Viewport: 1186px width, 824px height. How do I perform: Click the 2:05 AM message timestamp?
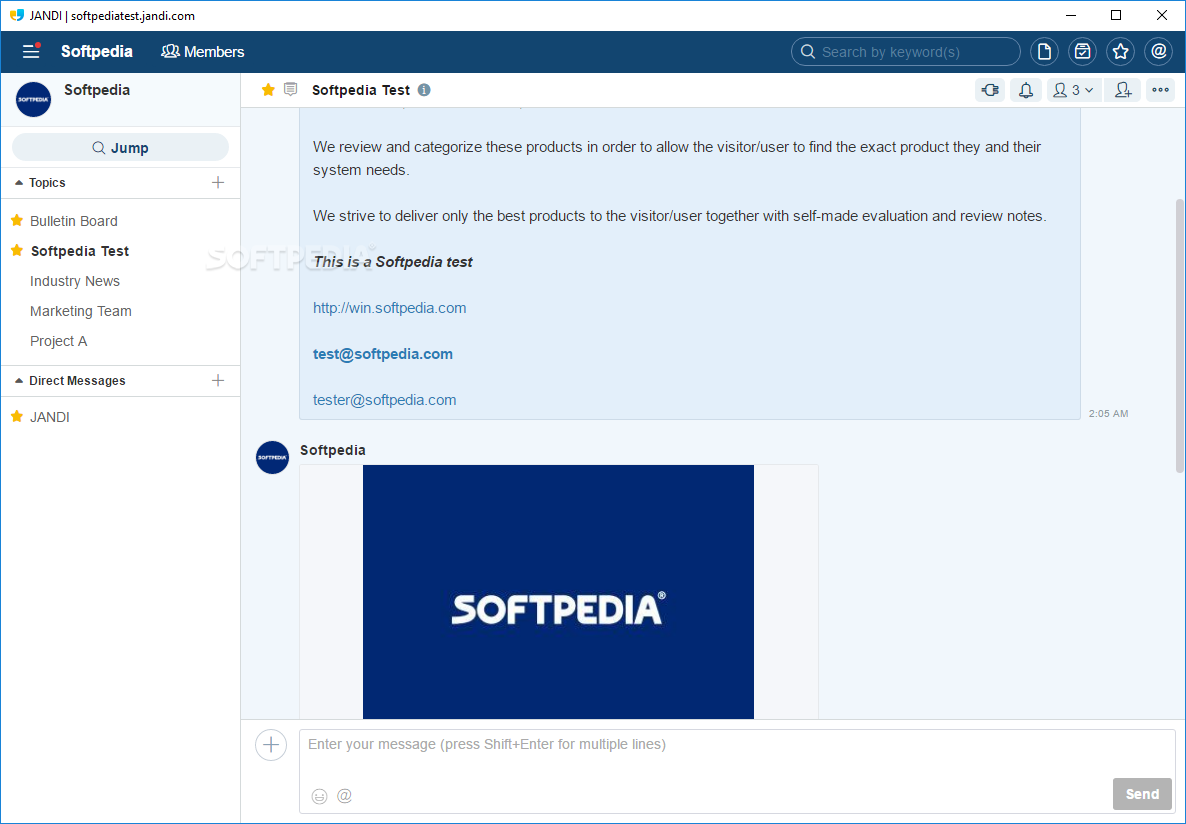pos(1108,414)
